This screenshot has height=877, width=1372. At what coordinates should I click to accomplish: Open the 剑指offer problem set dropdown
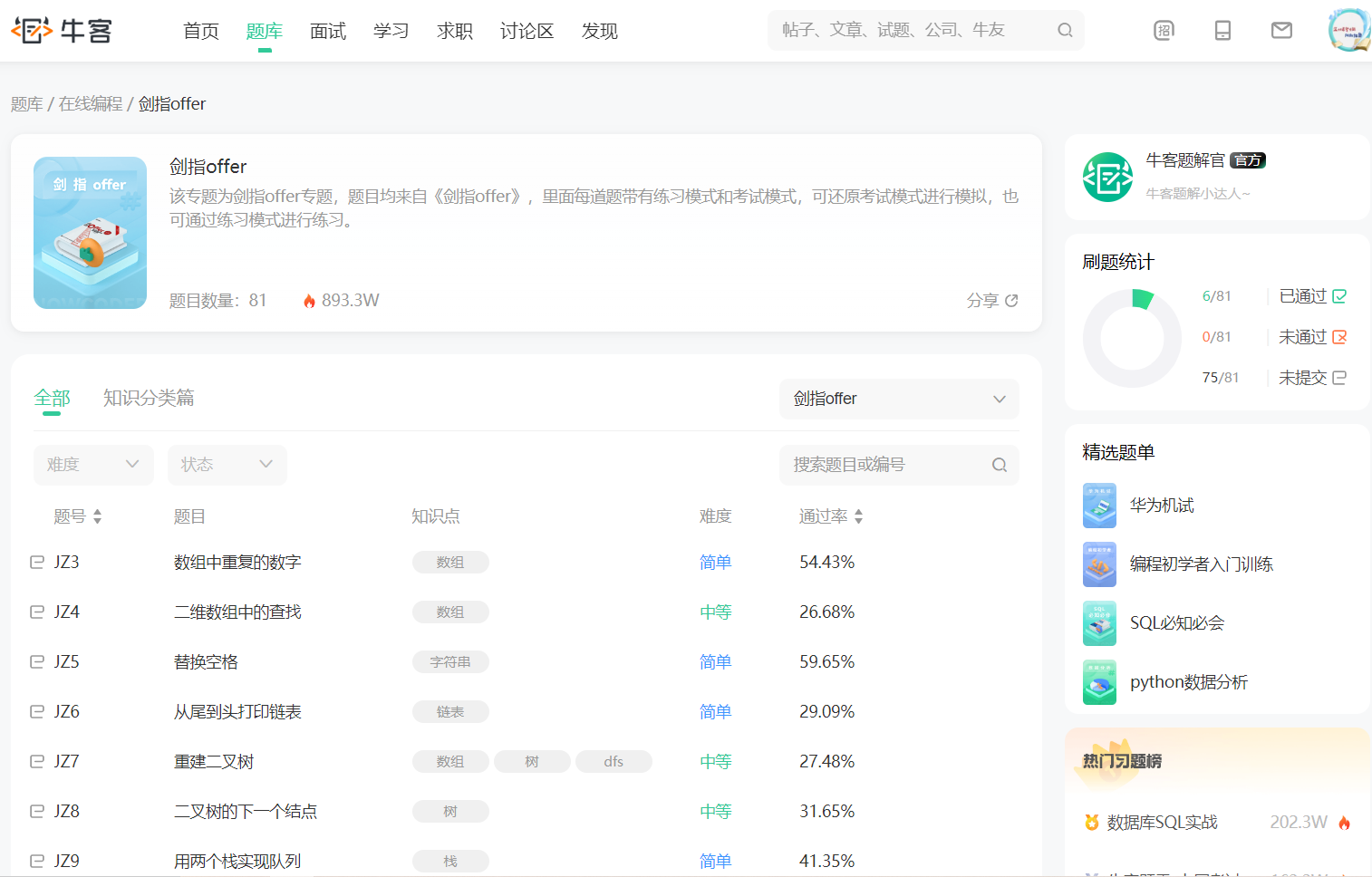898,400
